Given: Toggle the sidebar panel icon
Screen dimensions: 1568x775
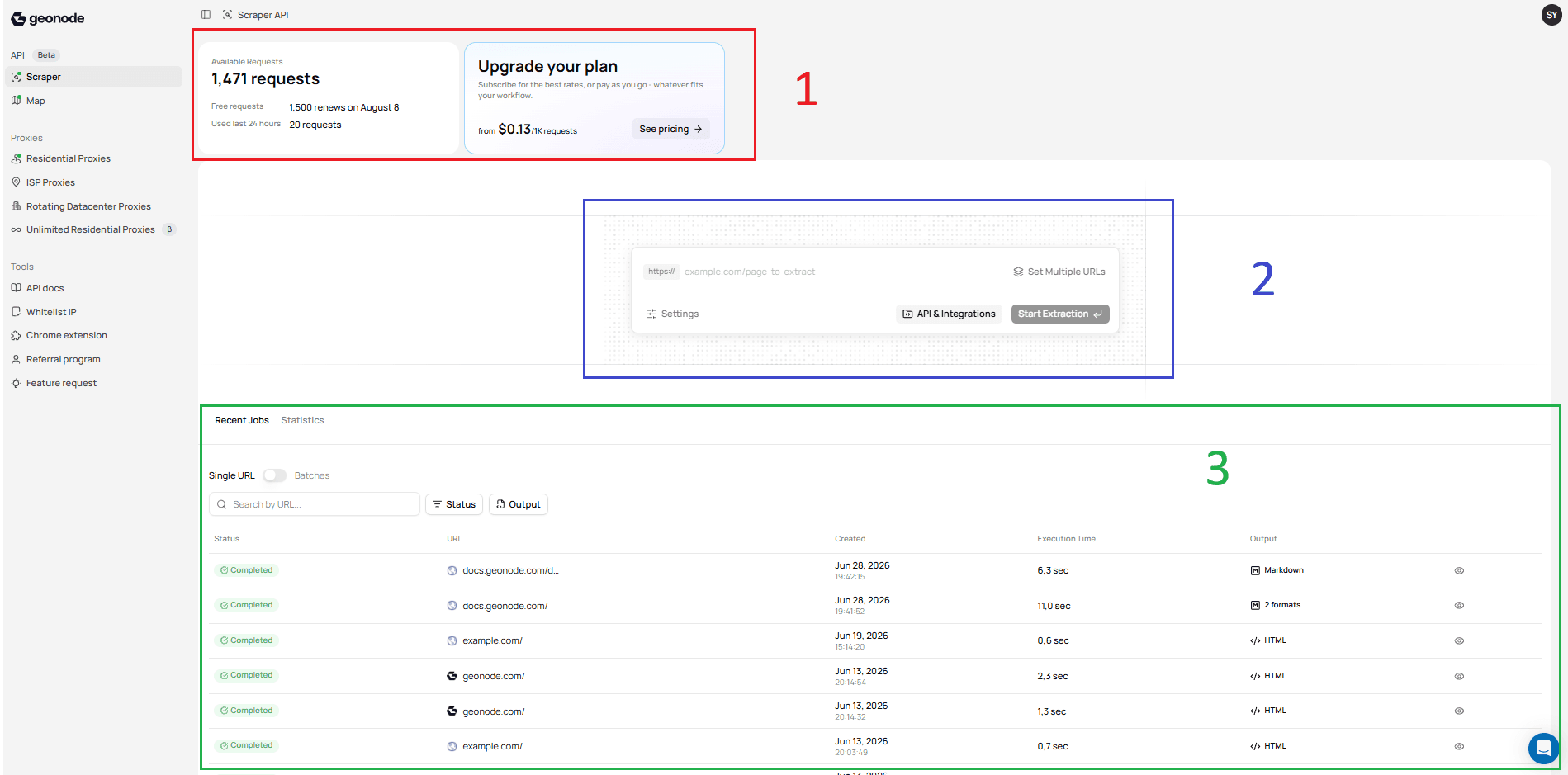Looking at the screenshot, I should (x=206, y=15).
